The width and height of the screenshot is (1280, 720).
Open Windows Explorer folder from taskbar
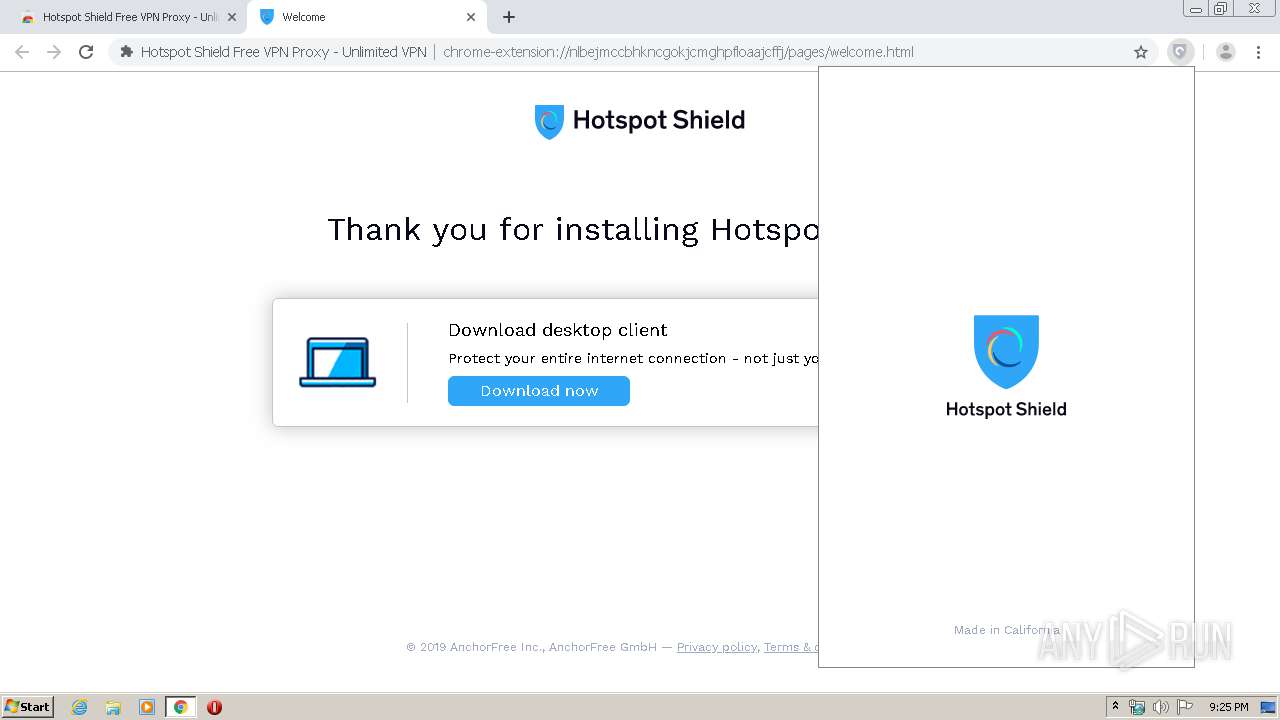pyautogui.click(x=113, y=707)
